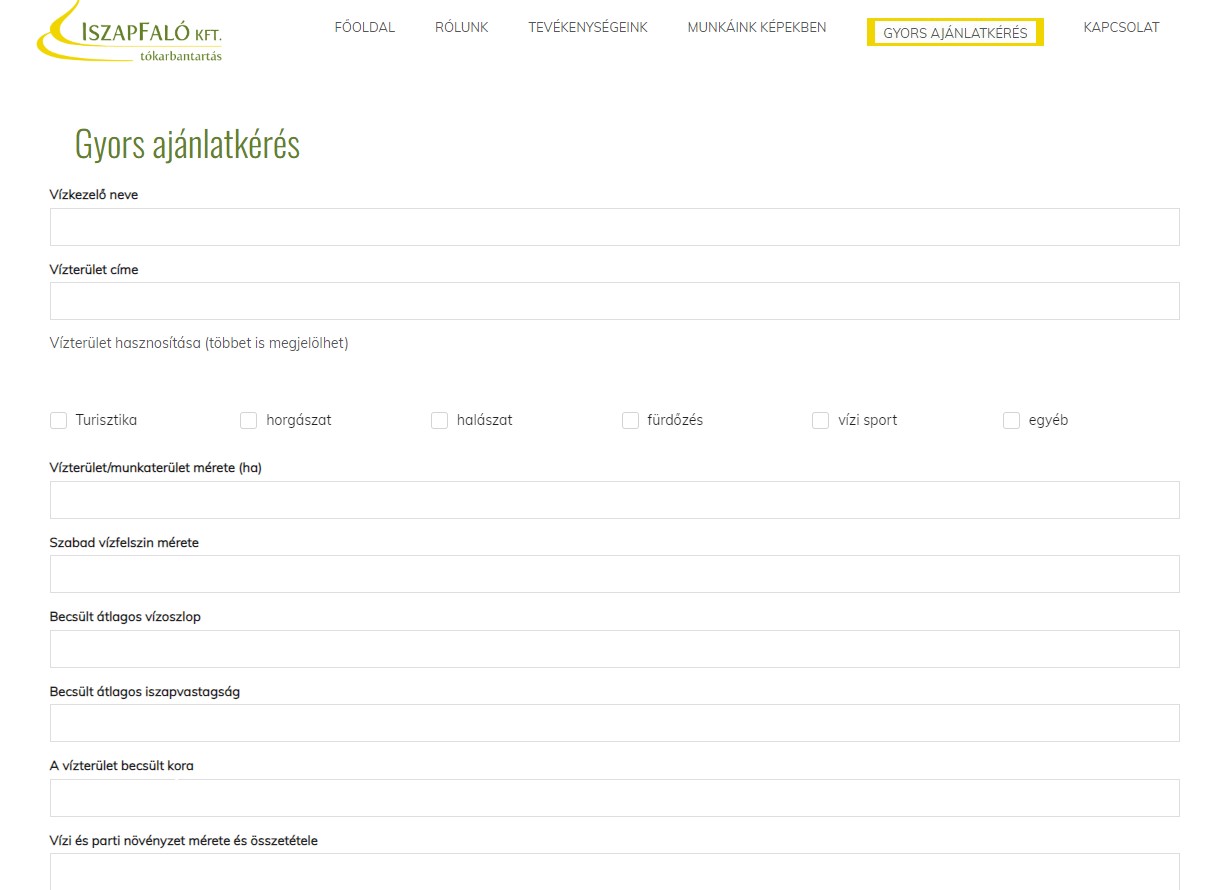The width and height of the screenshot is (1221, 890).
Task: Focus the Vízi és parti növényzet field
Action: [615, 872]
